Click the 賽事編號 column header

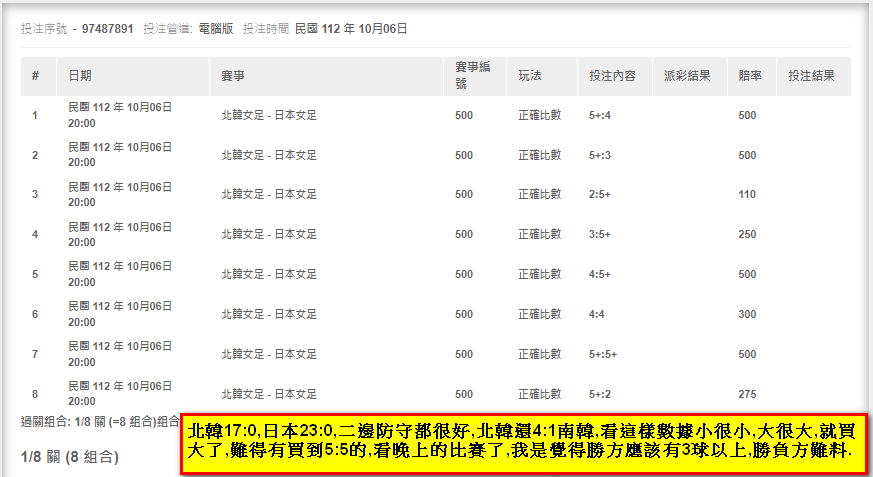(x=473, y=76)
